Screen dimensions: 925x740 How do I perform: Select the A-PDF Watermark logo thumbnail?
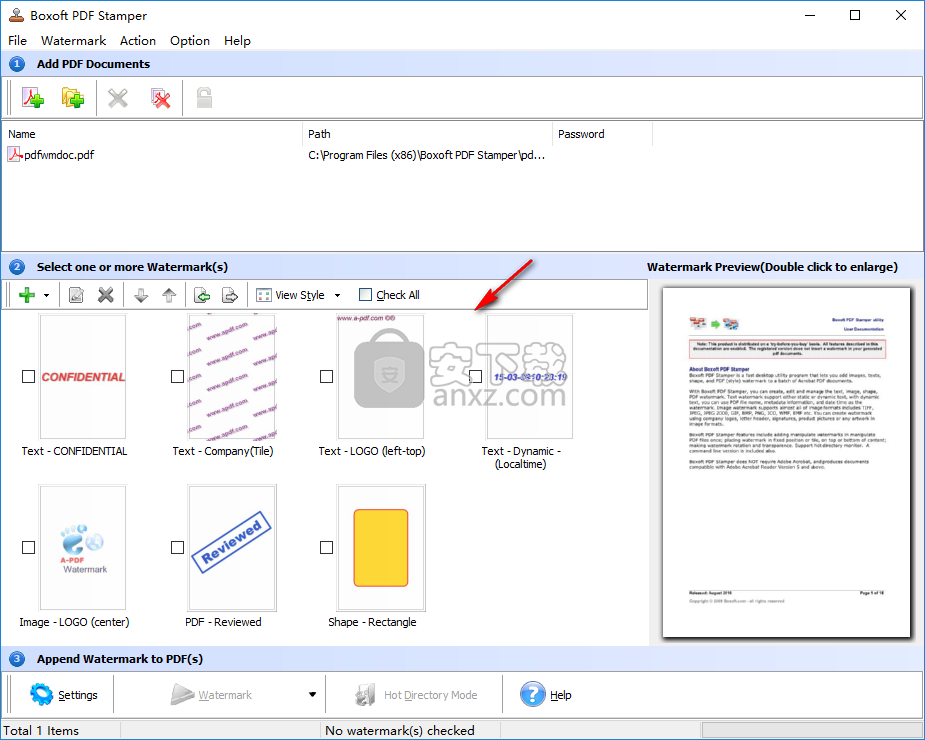83,548
